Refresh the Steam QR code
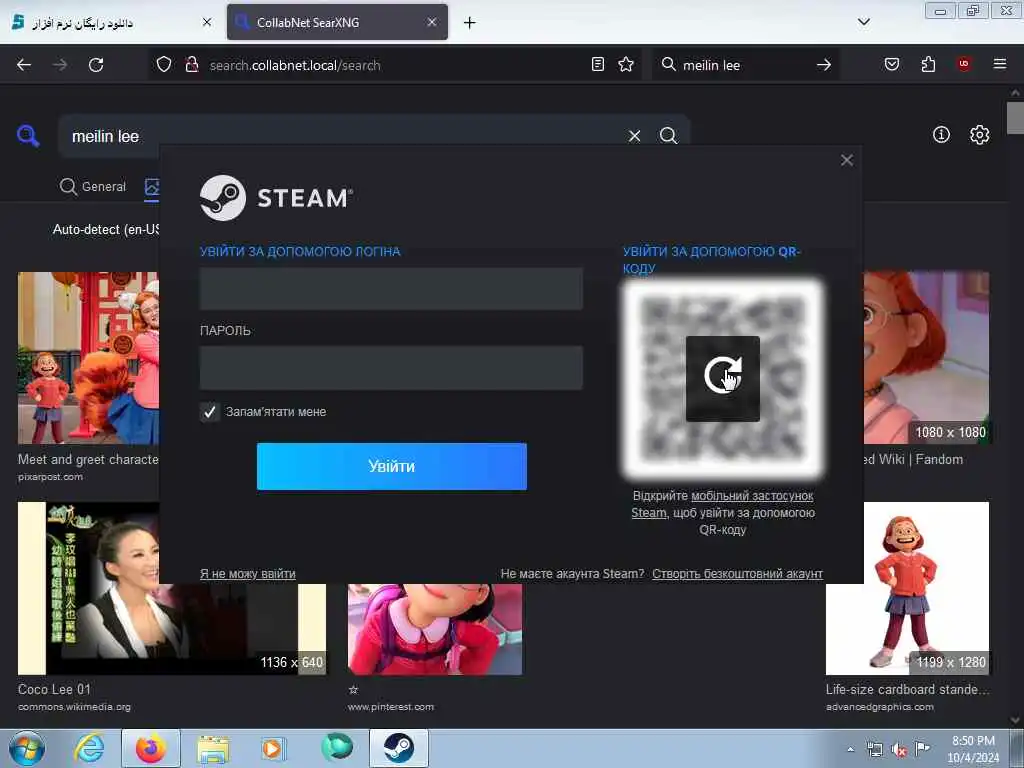Image resolution: width=1024 pixels, height=768 pixels. pyautogui.click(x=722, y=378)
